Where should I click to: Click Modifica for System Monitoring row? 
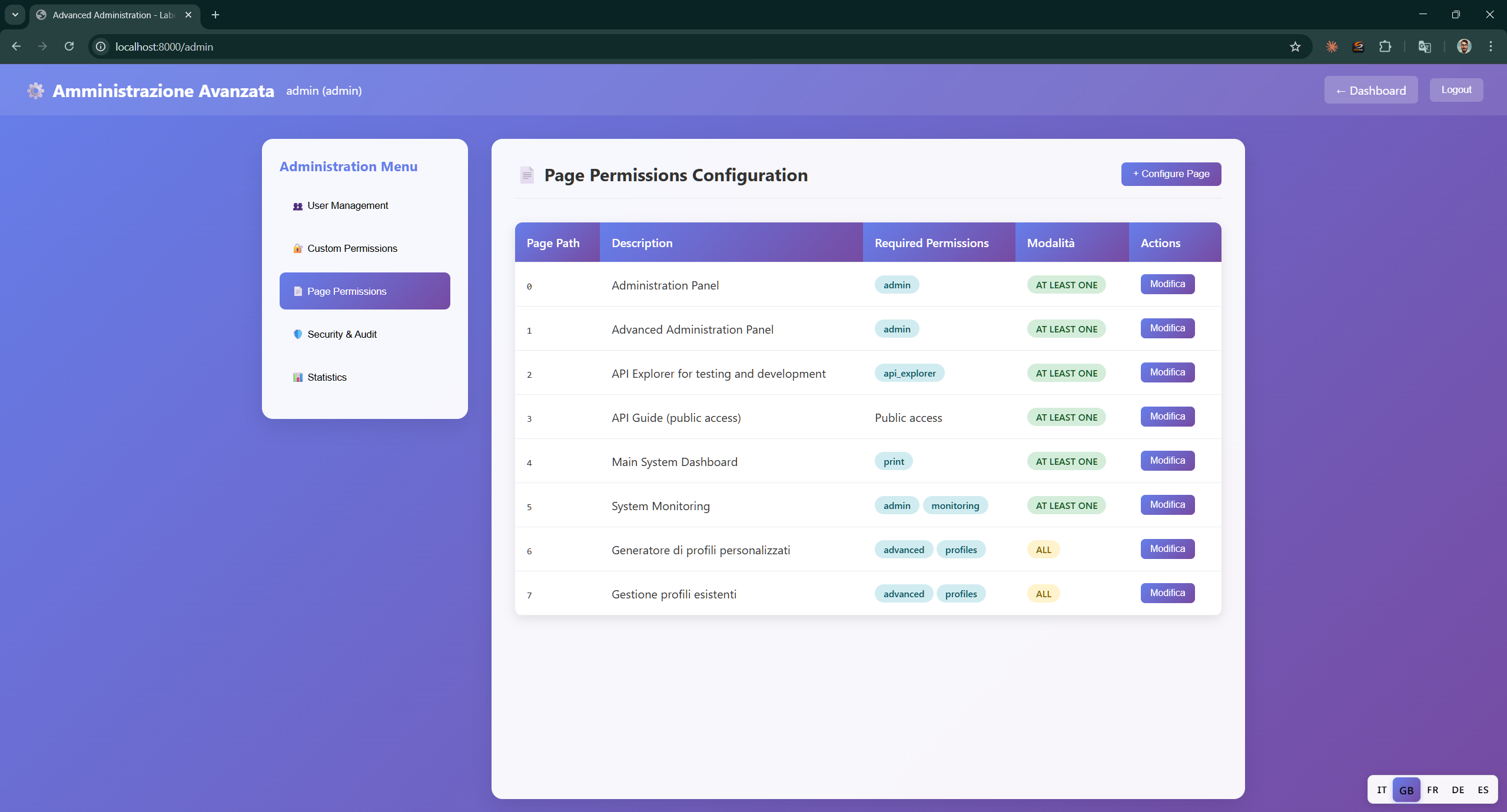point(1167,504)
